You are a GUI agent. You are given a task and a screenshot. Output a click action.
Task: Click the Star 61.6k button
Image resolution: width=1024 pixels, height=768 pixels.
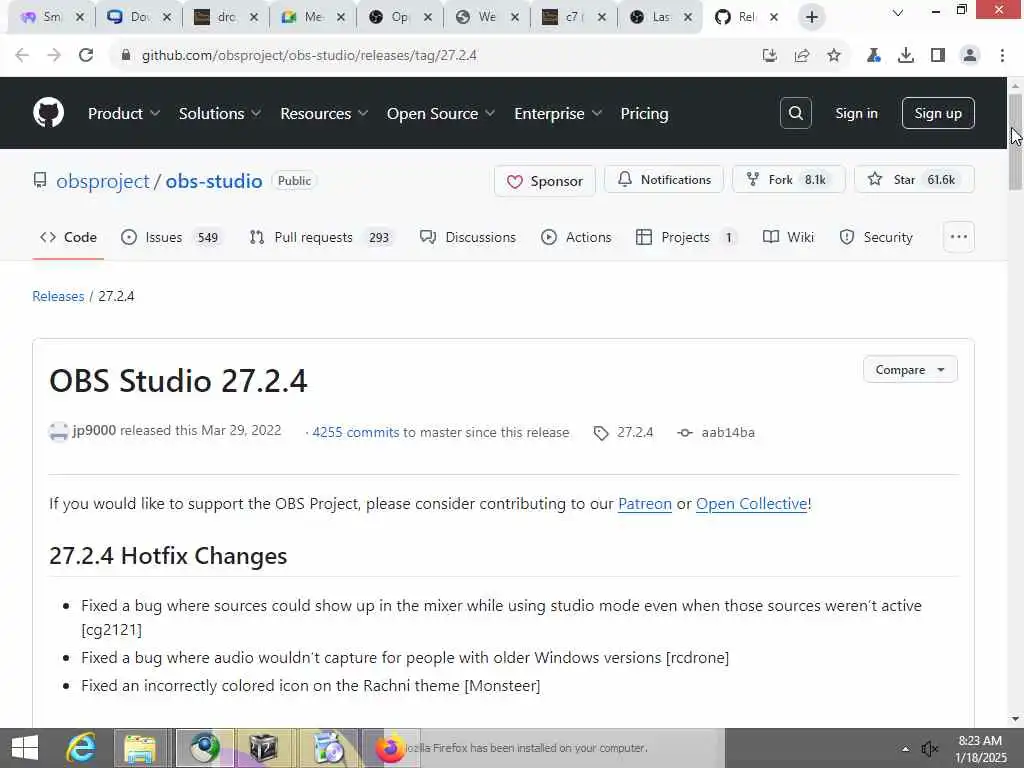tap(914, 180)
